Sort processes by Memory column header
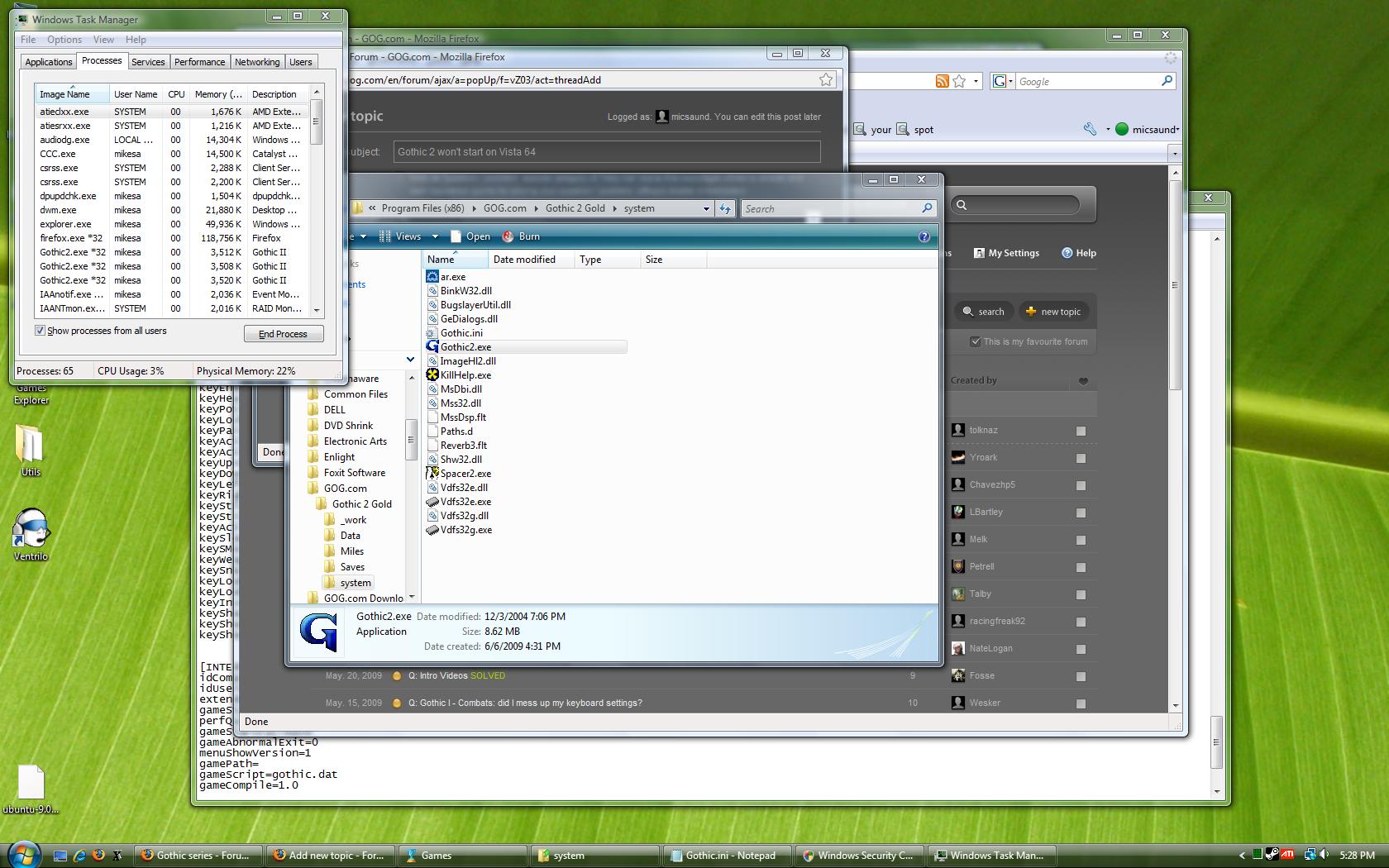Screen dimensions: 1389x868 [x=218, y=94]
